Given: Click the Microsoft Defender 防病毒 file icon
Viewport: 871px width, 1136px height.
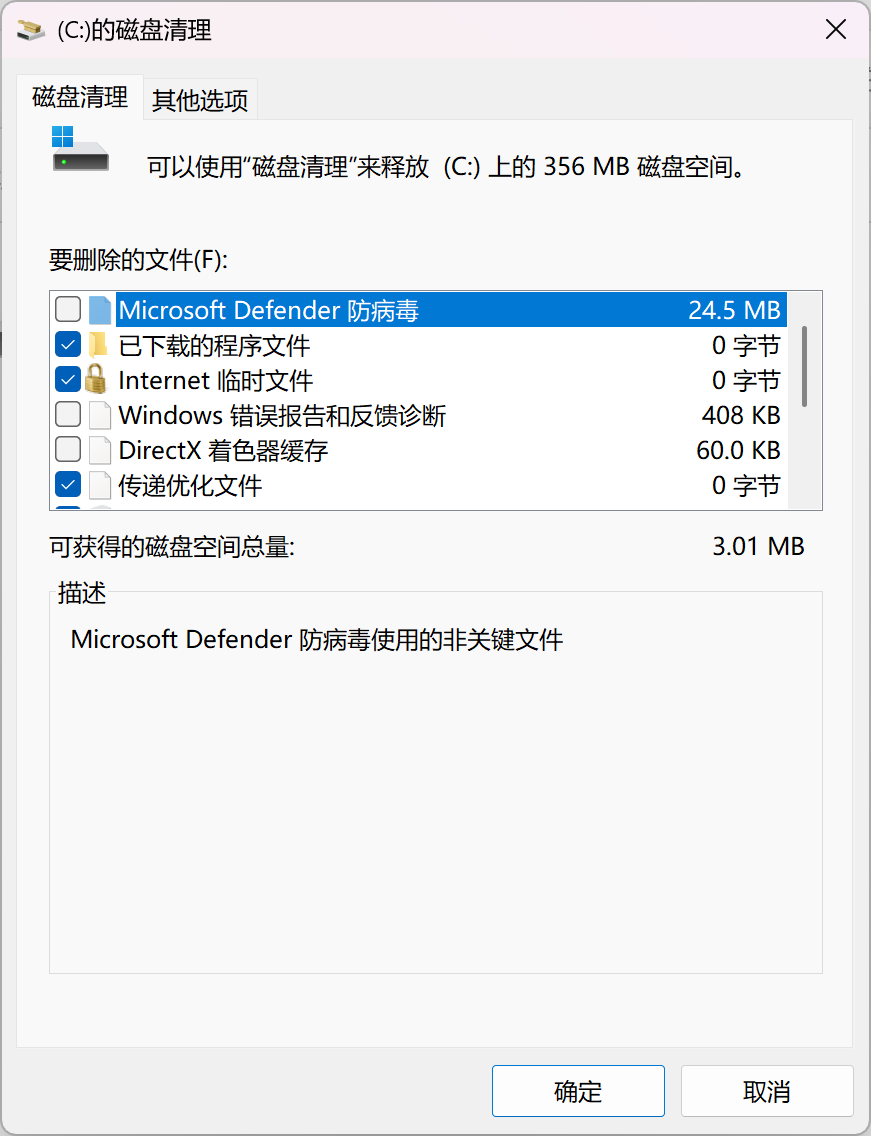Looking at the screenshot, I should (99, 309).
